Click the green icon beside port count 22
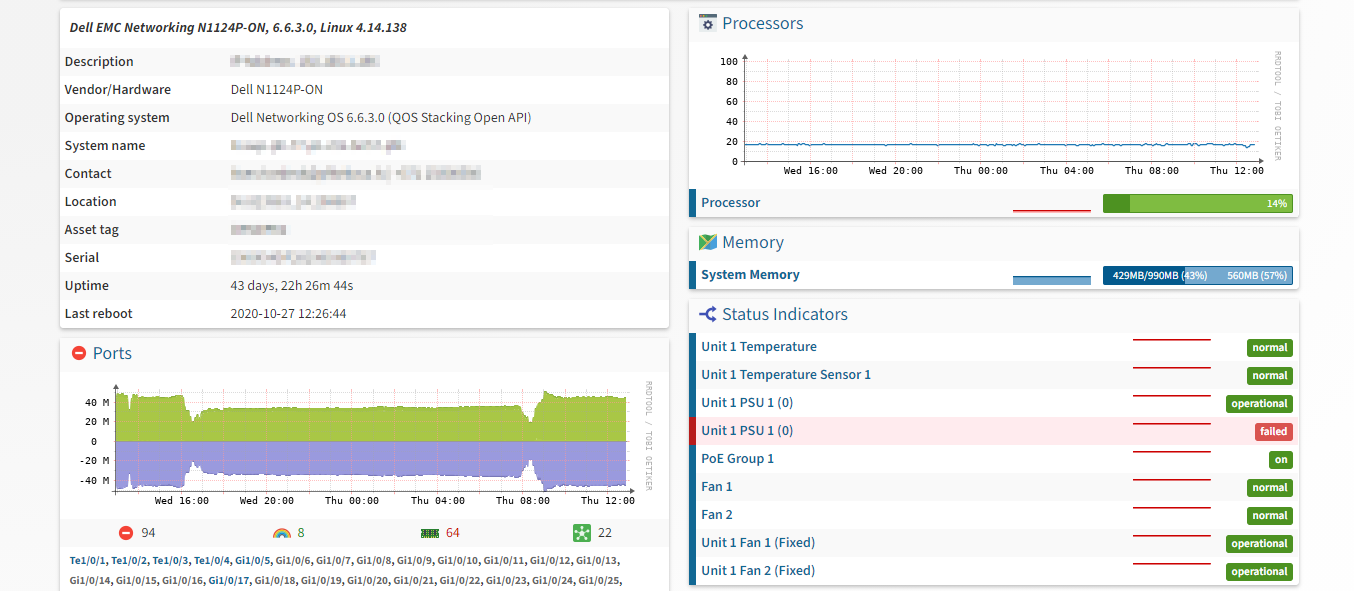Screen dimensions: 1354x591 [582, 533]
